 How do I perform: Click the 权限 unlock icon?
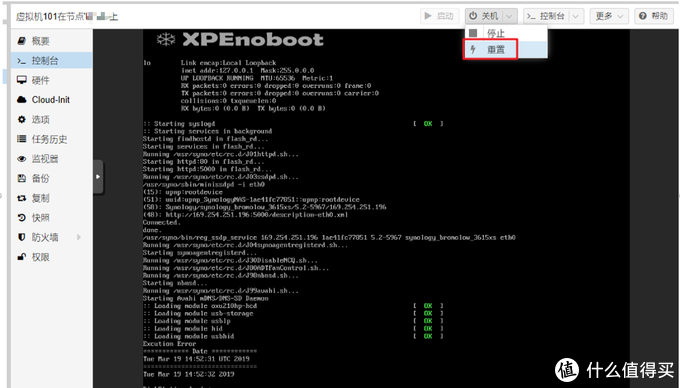[x=21, y=257]
